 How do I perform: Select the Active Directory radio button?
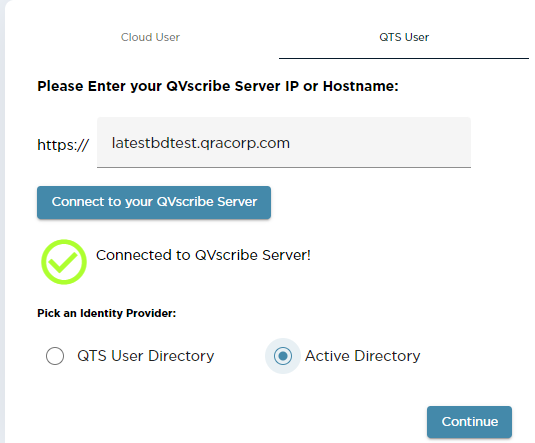pos(283,356)
